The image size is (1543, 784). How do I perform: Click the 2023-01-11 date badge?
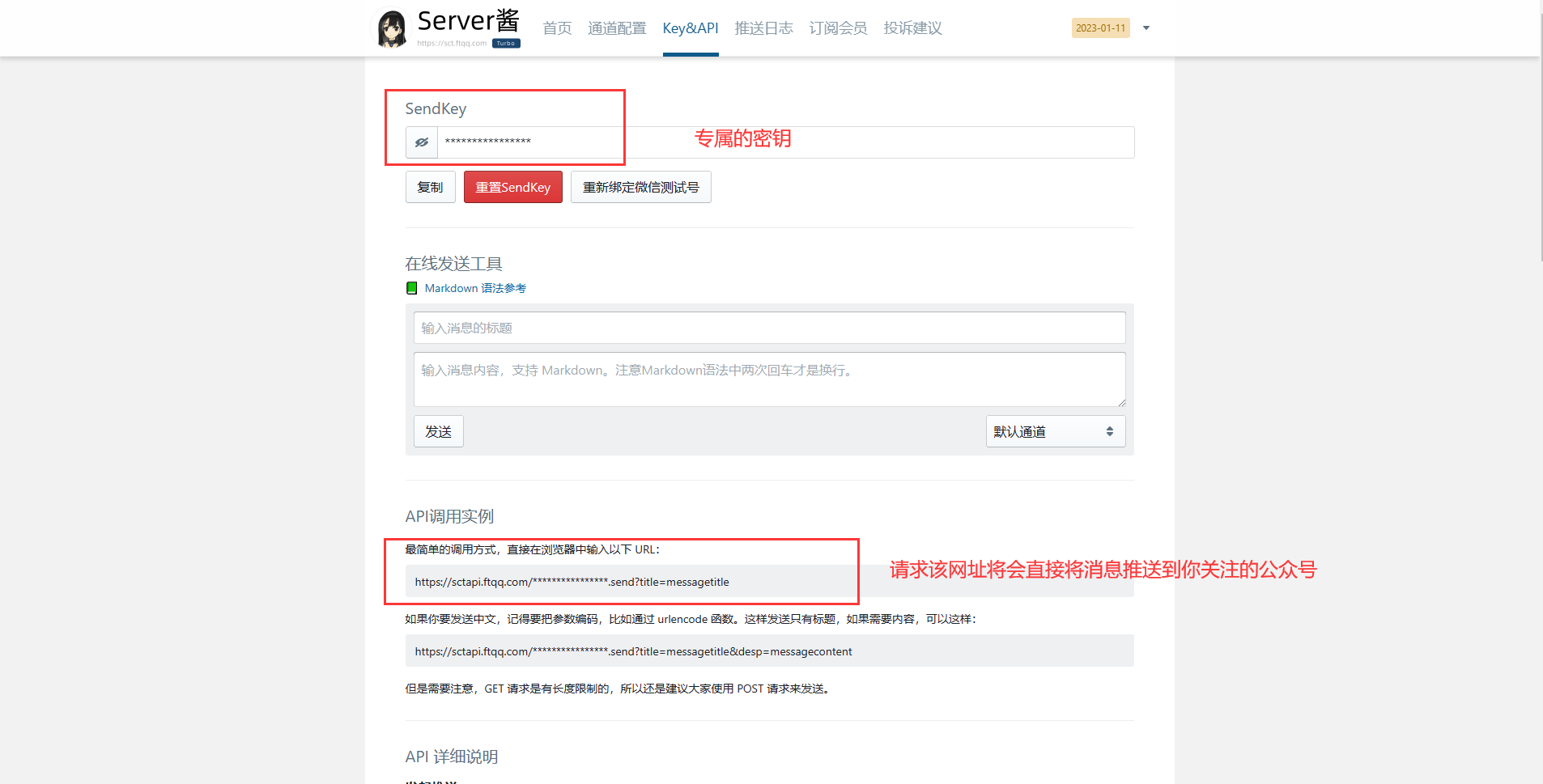1100,28
